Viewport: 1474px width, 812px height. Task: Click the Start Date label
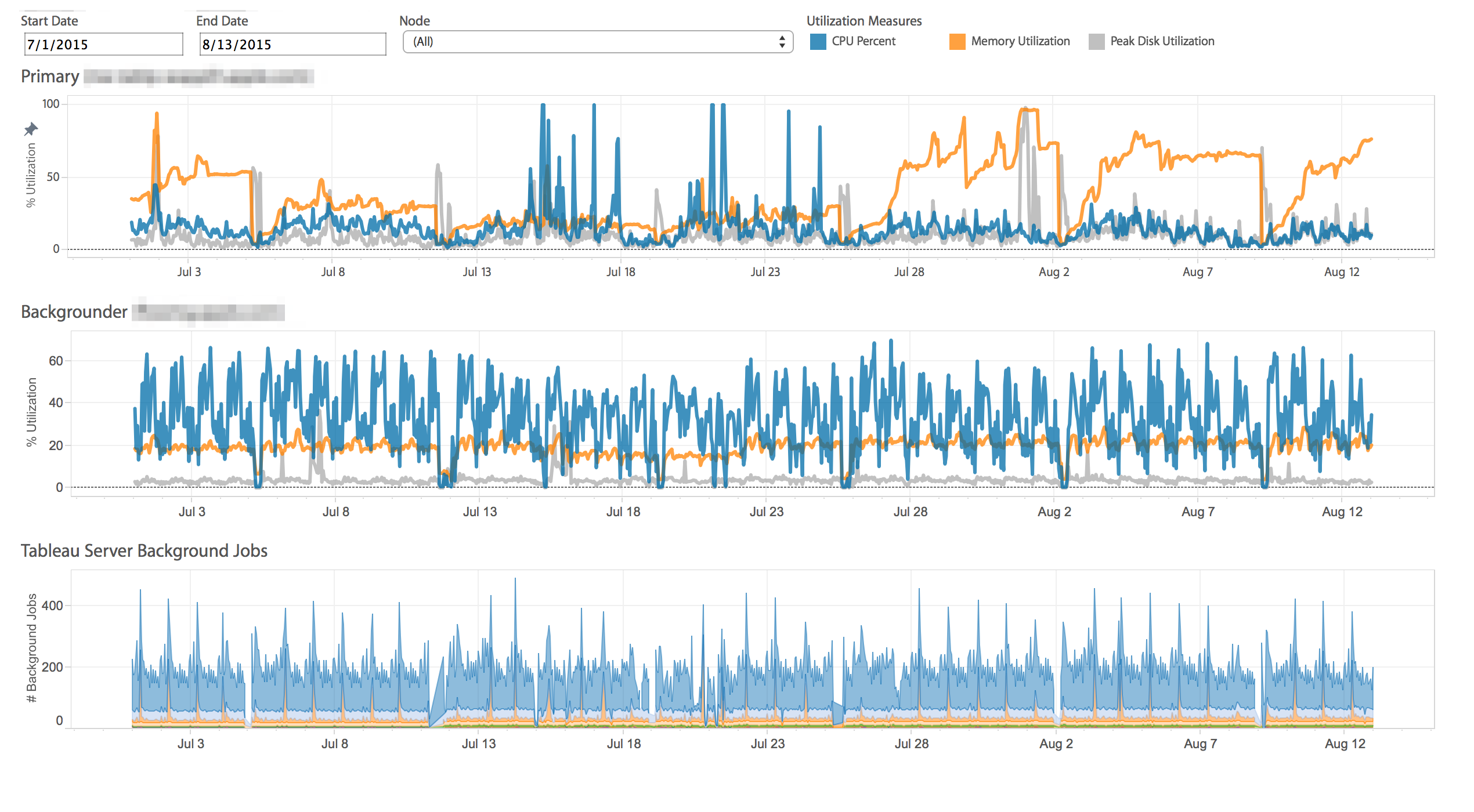(49, 21)
